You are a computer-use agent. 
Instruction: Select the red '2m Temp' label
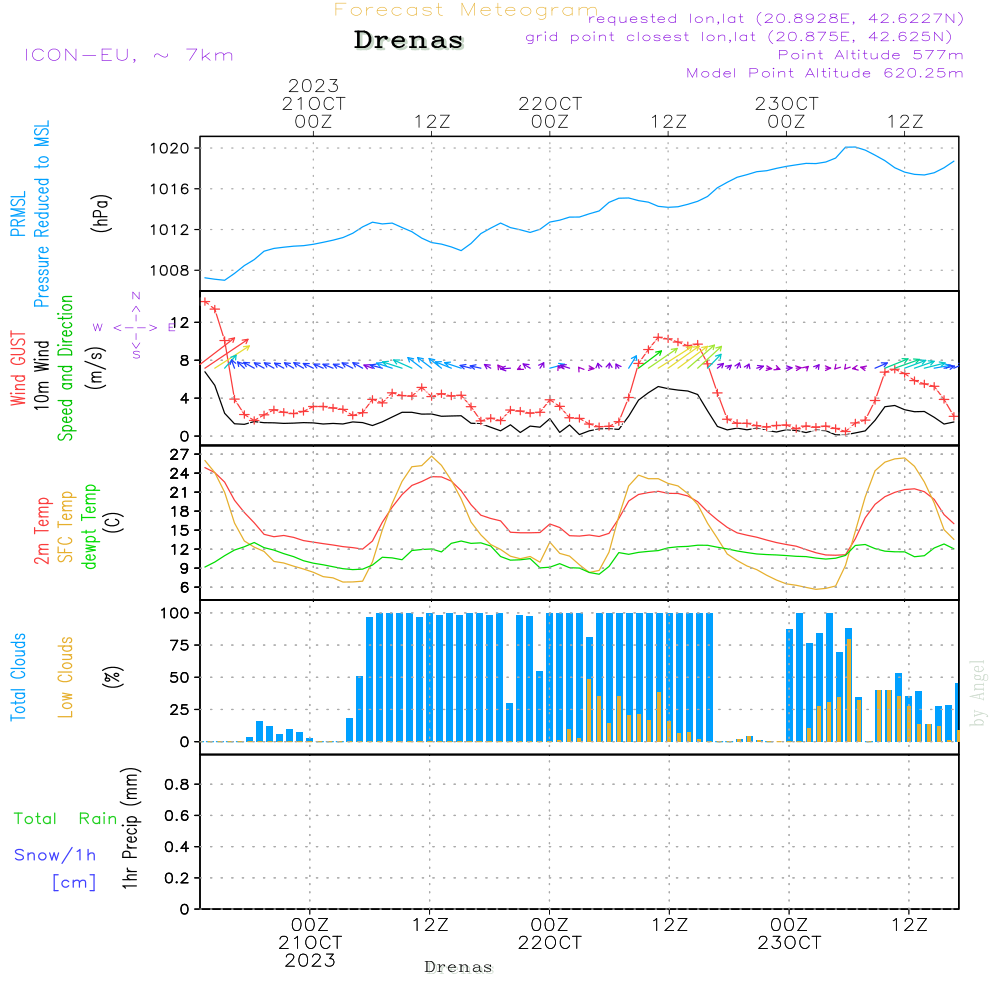[x=41, y=531]
